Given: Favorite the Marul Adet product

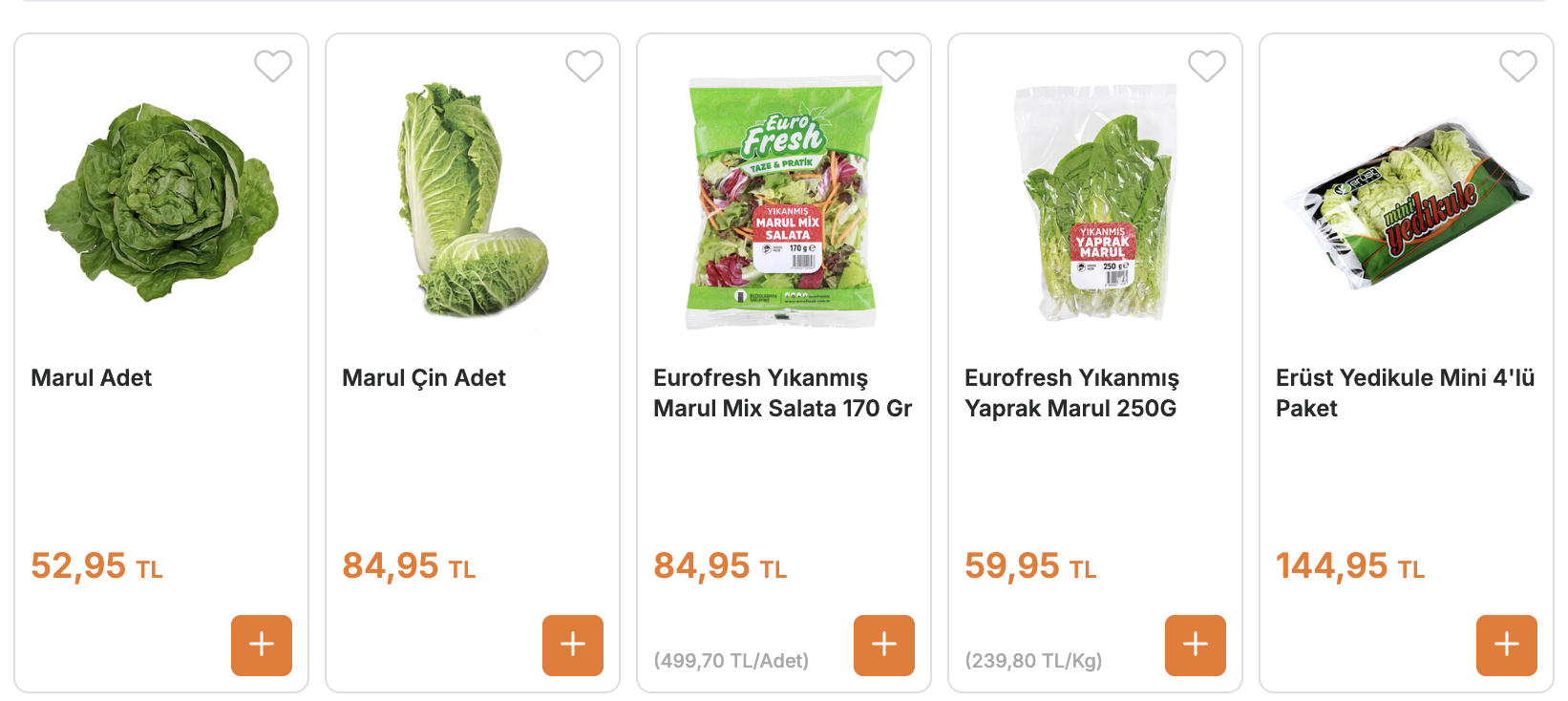Looking at the screenshot, I should [273, 66].
